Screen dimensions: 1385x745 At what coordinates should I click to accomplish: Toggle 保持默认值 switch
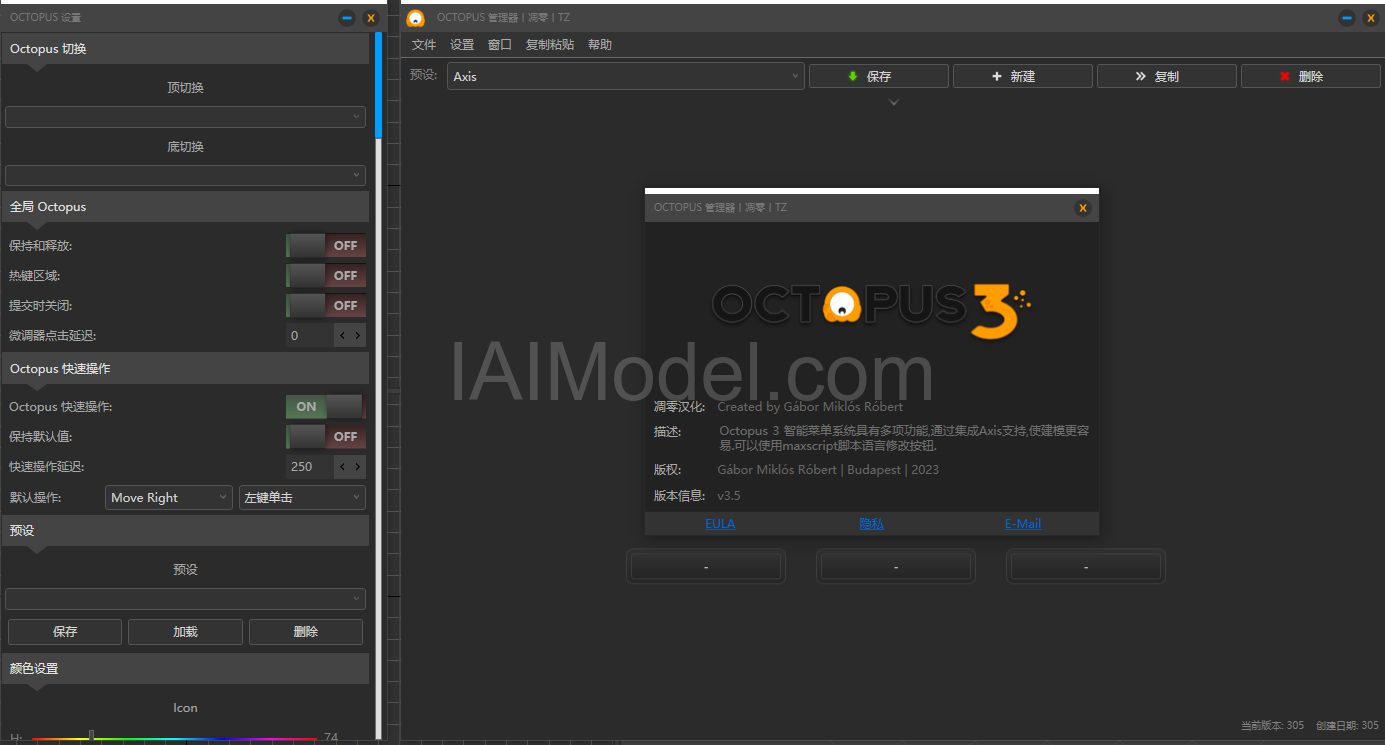(x=326, y=437)
